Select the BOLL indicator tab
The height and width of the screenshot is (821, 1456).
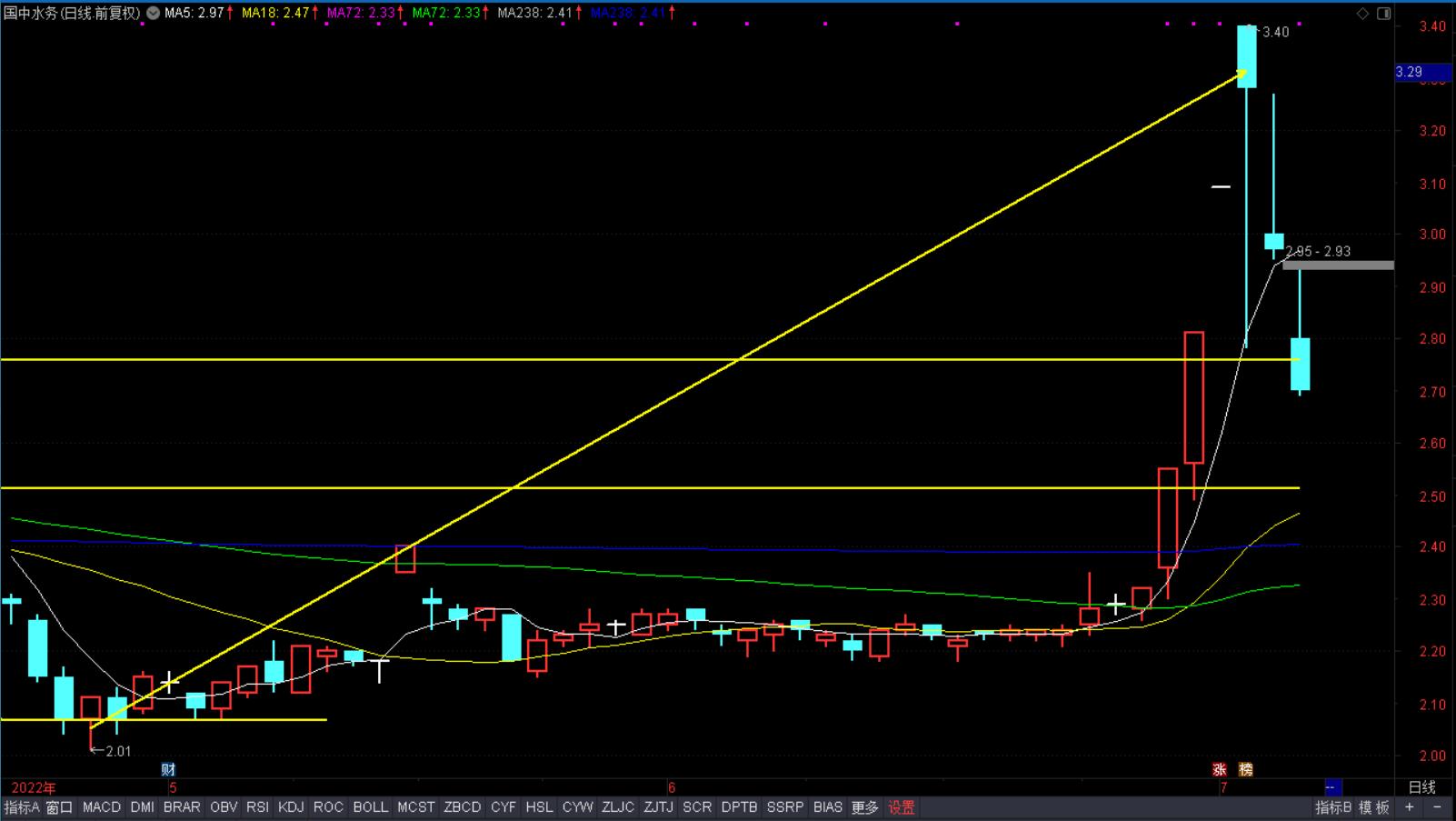tap(370, 807)
